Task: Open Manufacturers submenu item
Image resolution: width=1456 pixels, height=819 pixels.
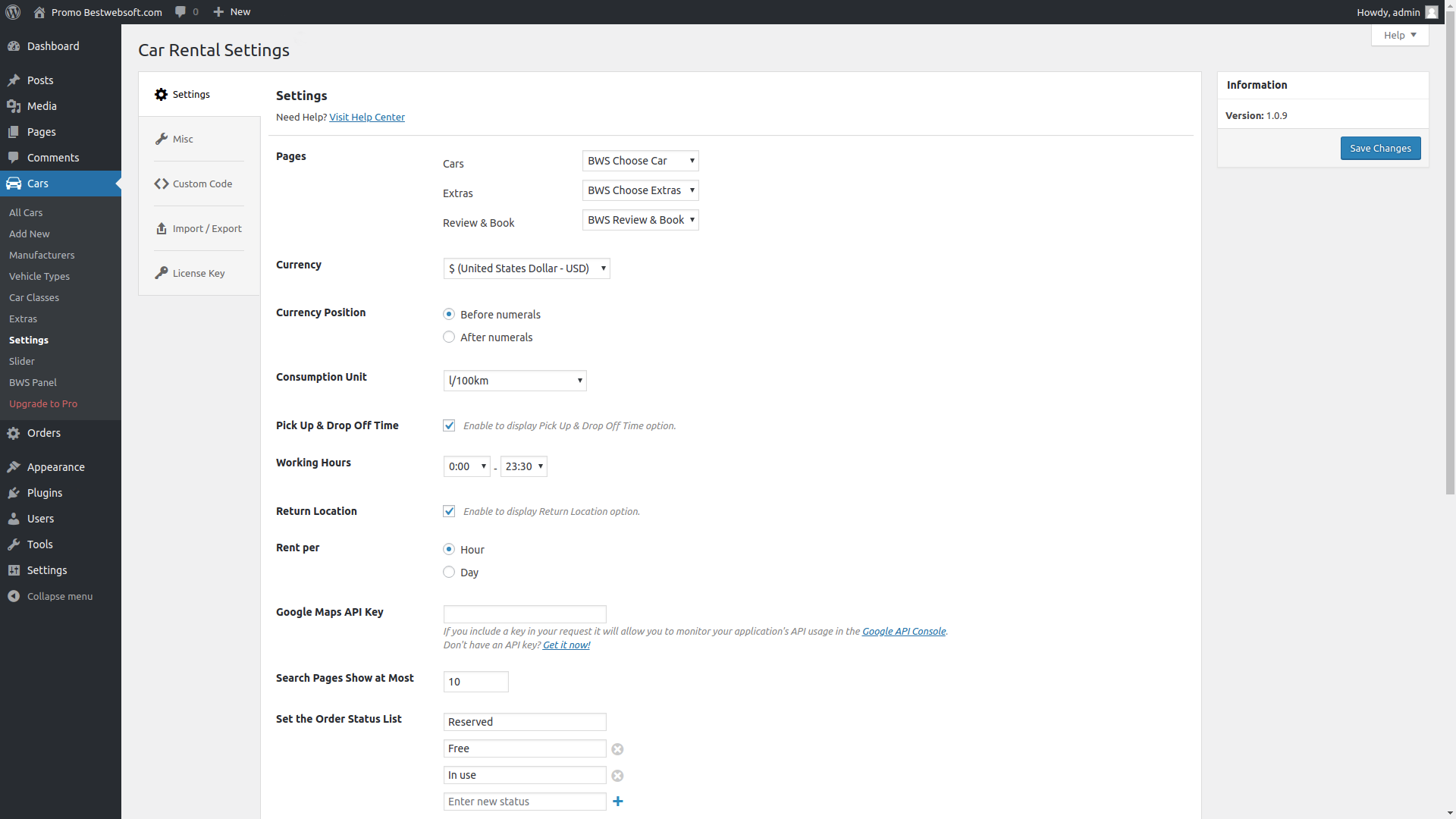Action: point(42,256)
